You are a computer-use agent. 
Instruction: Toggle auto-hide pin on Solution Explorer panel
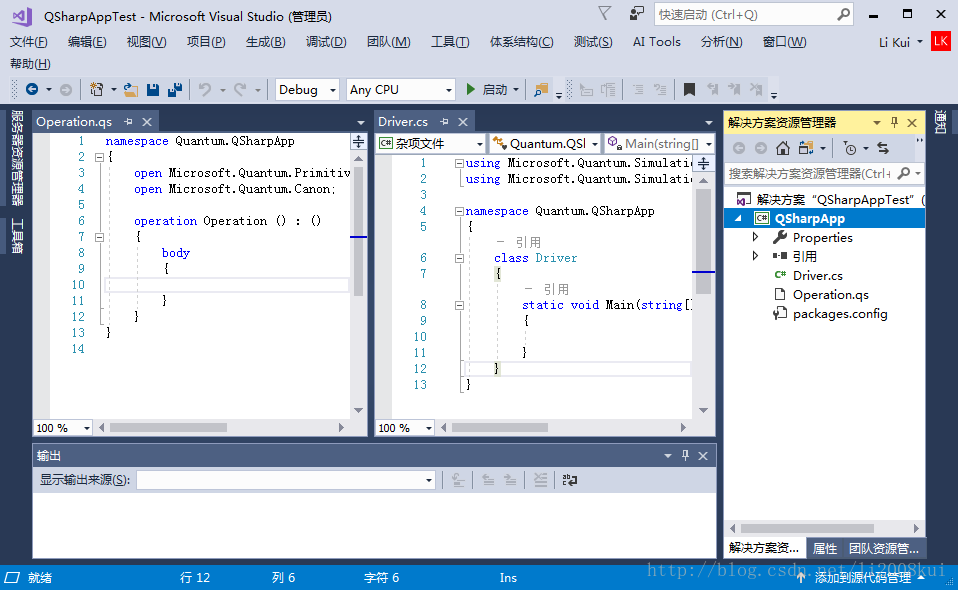click(x=894, y=122)
